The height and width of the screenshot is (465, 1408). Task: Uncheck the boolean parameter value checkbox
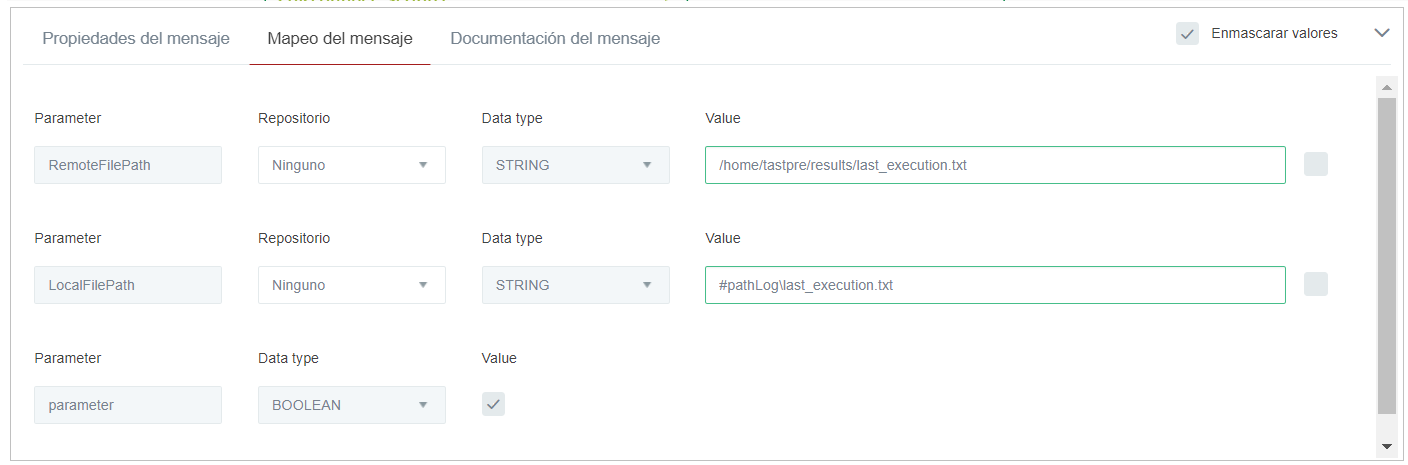[x=493, y=404]
